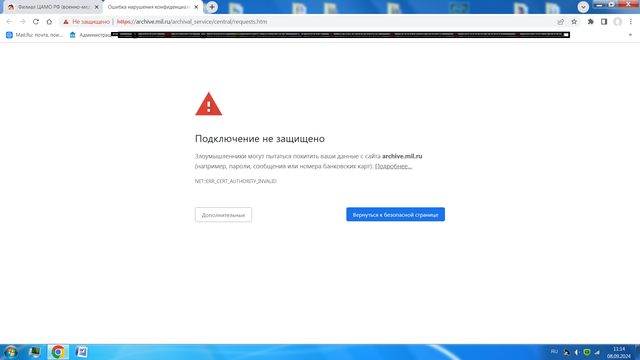Screen dimensions: 640x360
Task: Open the Word taskbar icon
Action: 81,352
